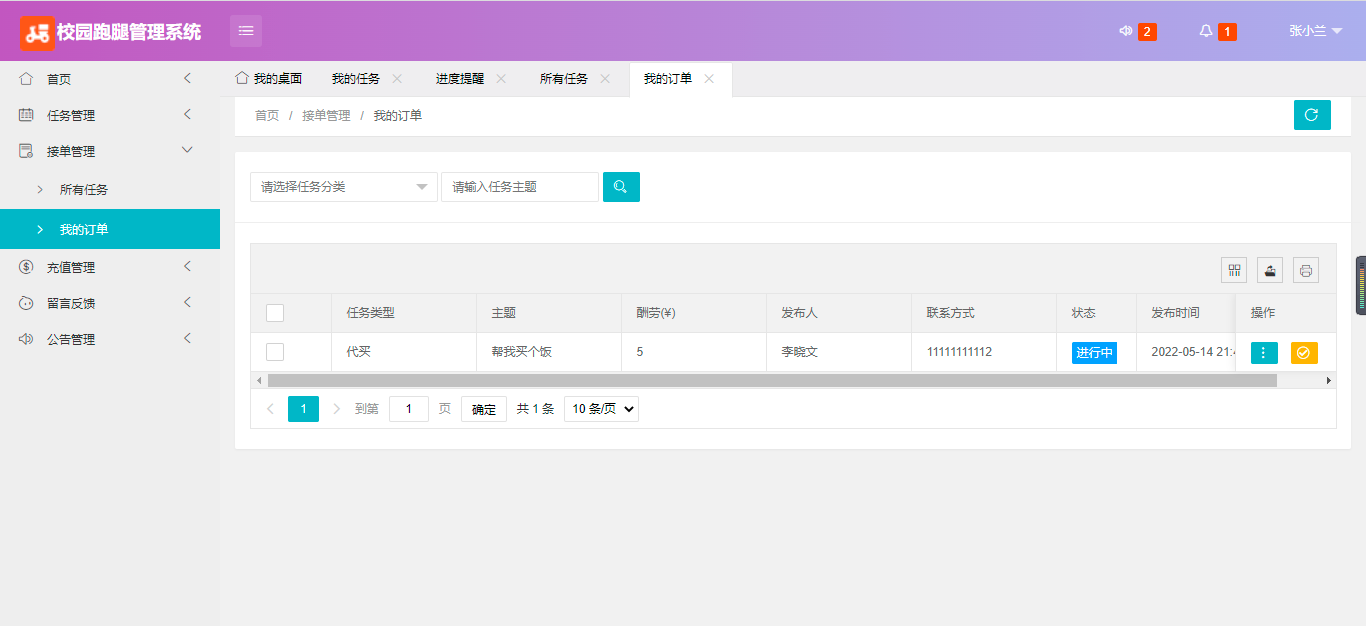Viewport: 1366px width, 626px height.
Task: Check the checkbox for the 代买 row
Action: (x=275, y=352)
